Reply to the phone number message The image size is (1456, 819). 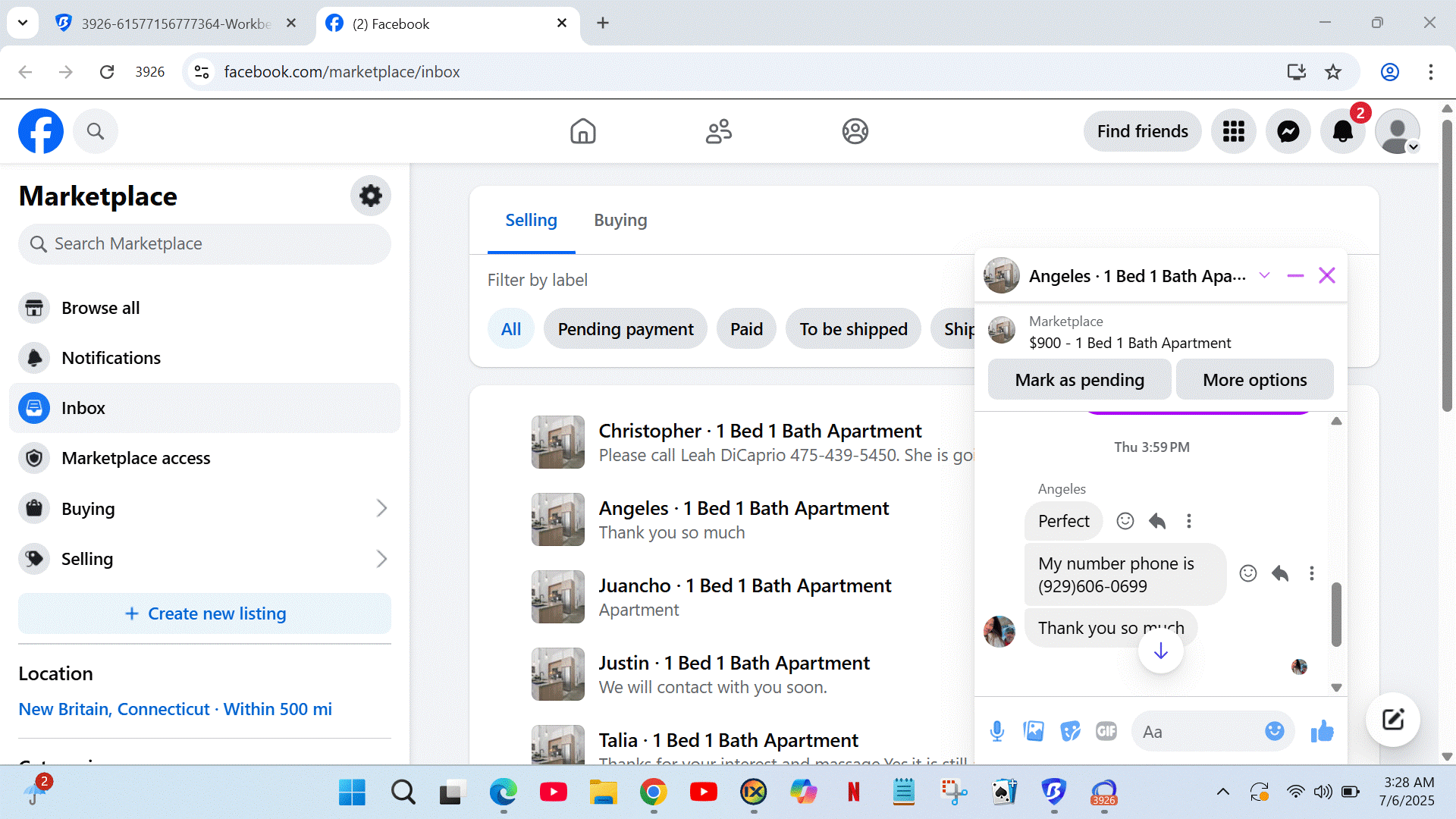[x=1280, y=573]
